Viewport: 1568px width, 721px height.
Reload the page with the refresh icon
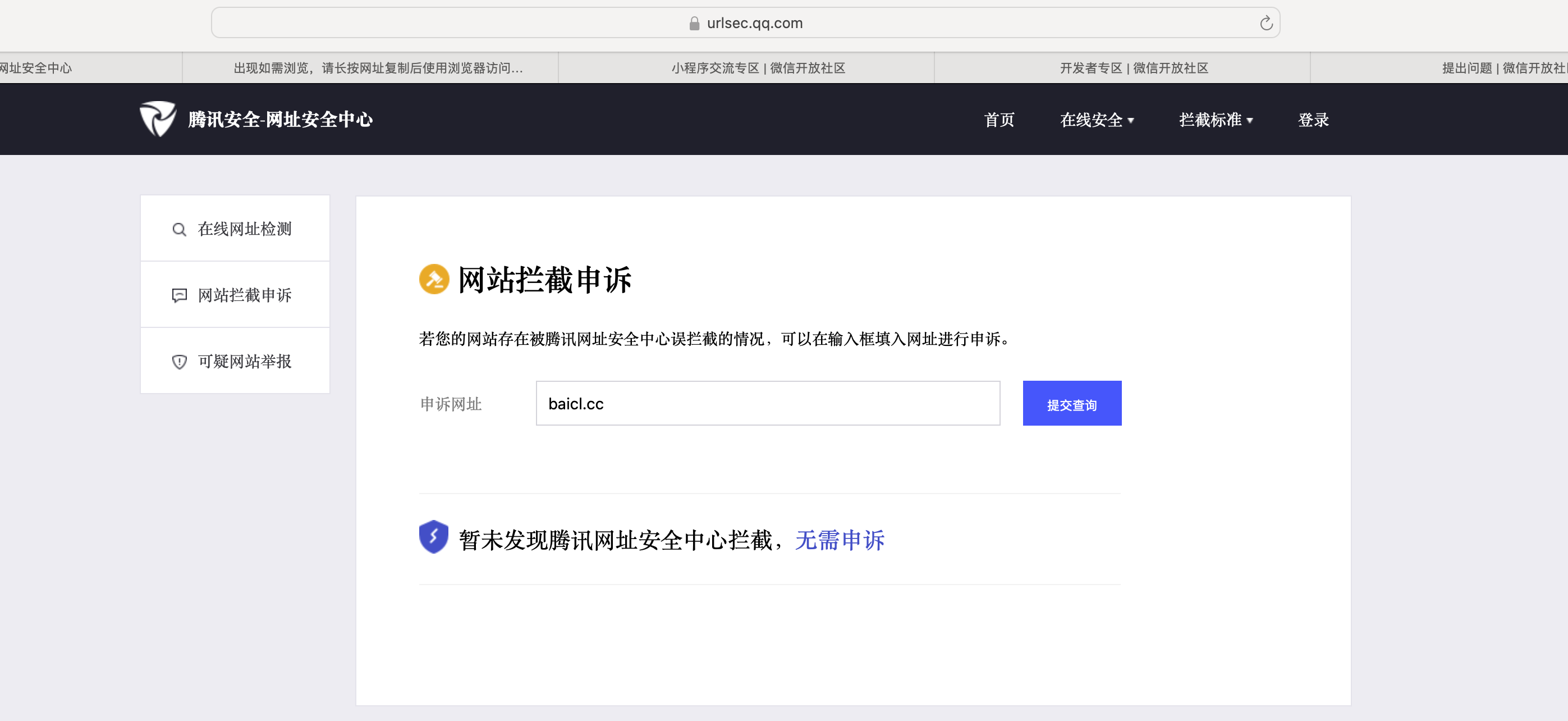[1266, 23]
